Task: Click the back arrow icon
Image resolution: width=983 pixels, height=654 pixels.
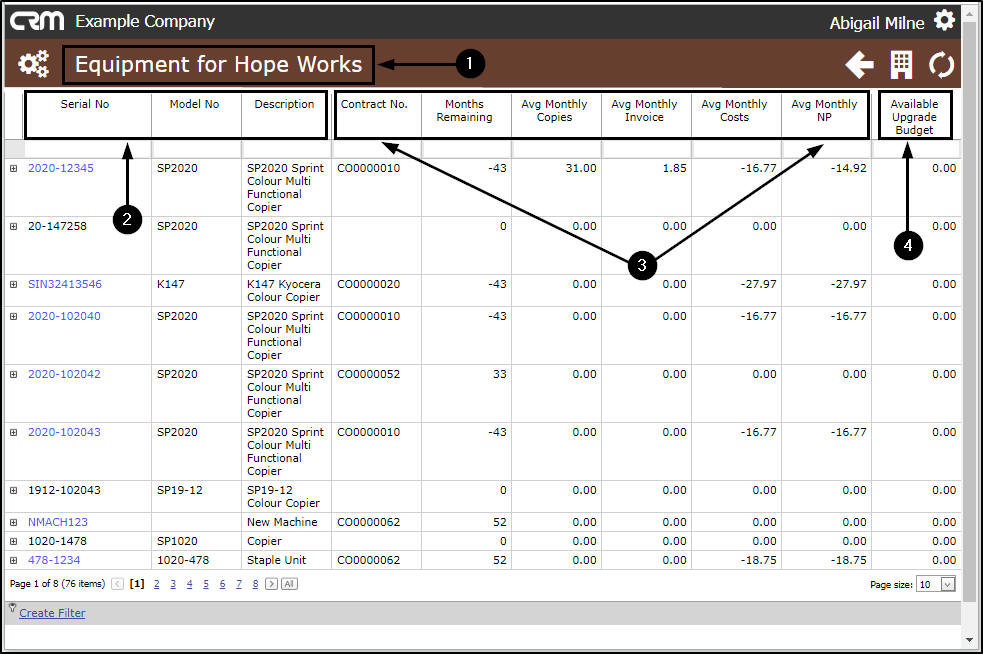Action: tap(859, 65)
